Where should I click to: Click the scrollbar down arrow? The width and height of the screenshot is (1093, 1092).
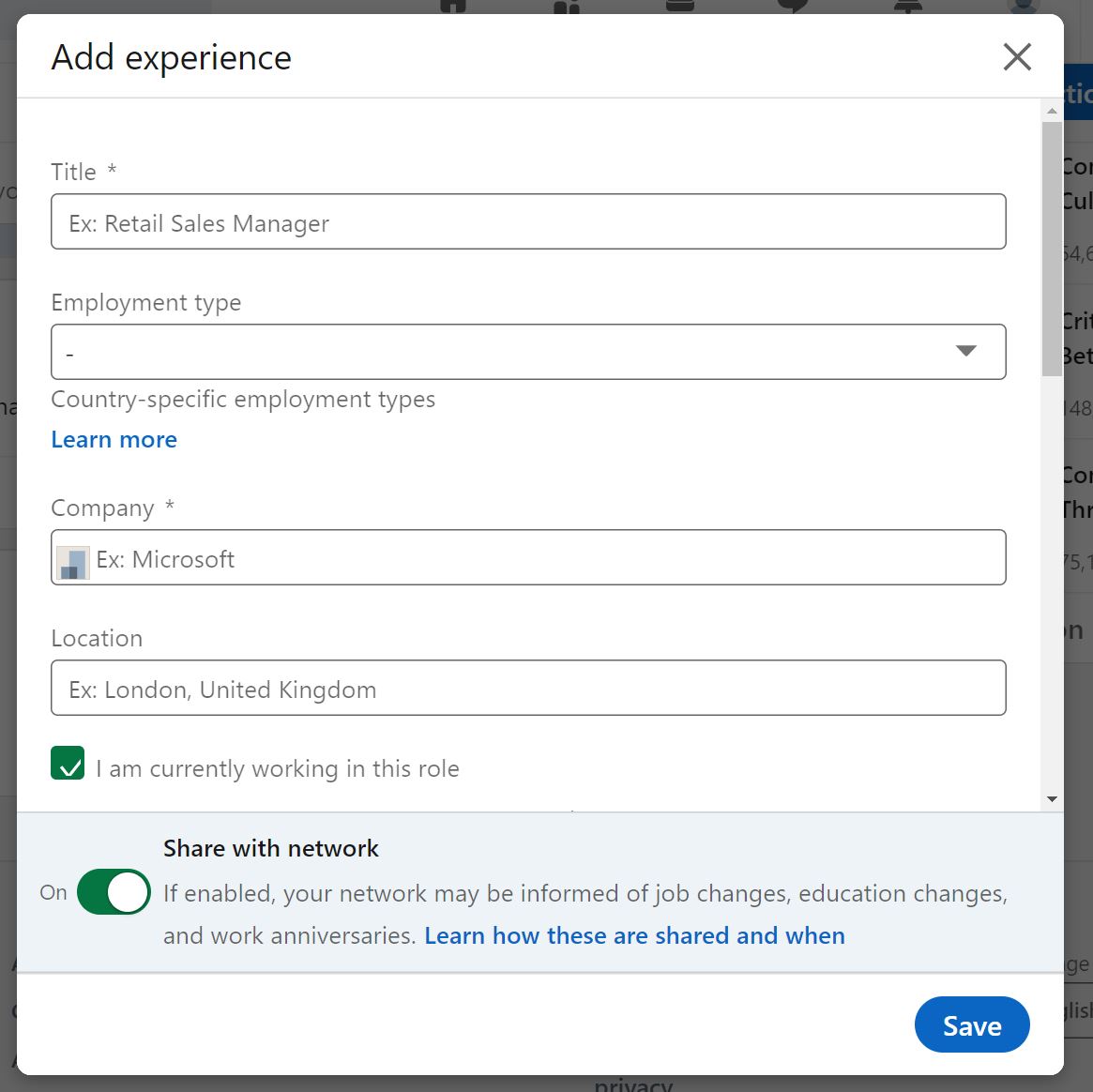tap(1052, 799)
